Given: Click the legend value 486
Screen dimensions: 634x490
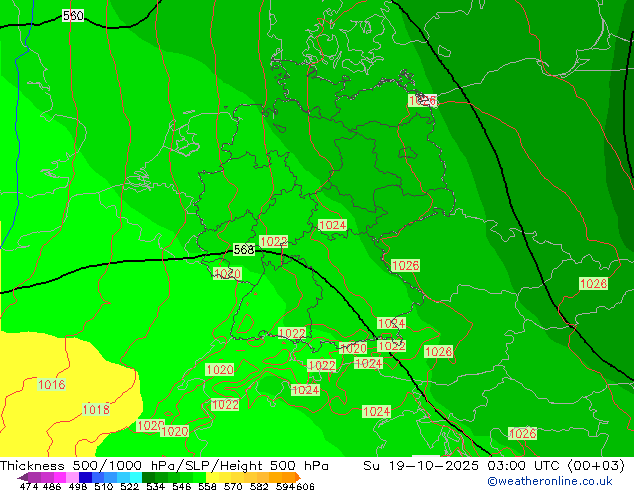Looking at the screenshot, I should [x=52, y=486].
